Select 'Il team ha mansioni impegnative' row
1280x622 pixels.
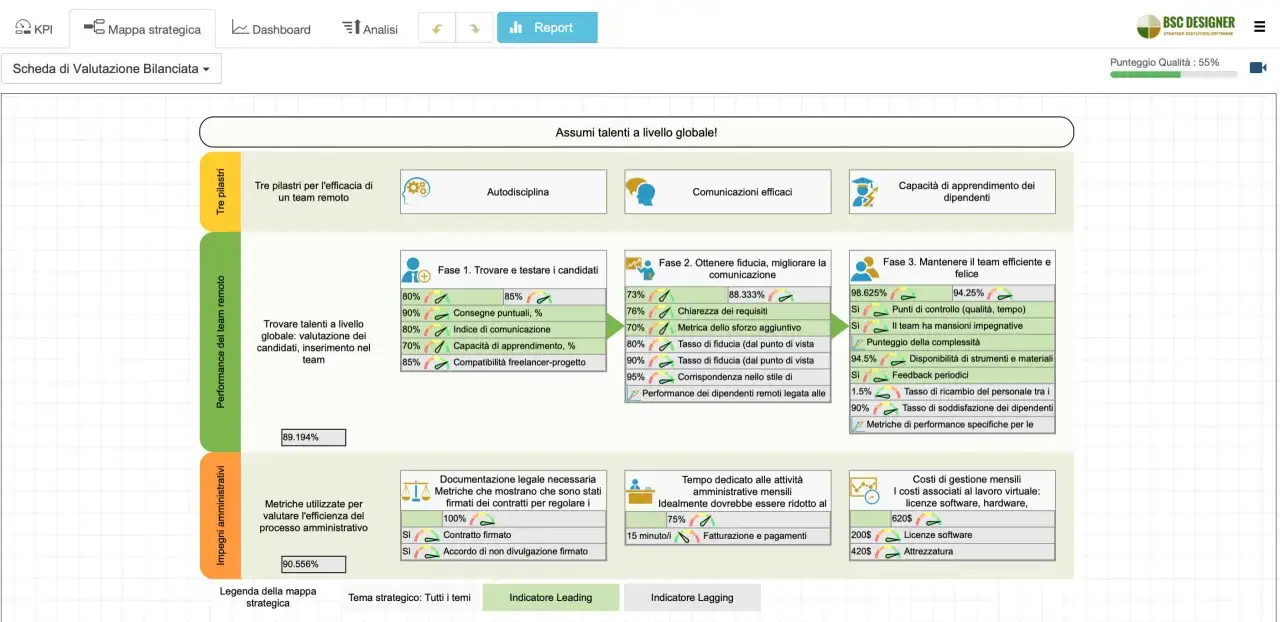[952, 326]
